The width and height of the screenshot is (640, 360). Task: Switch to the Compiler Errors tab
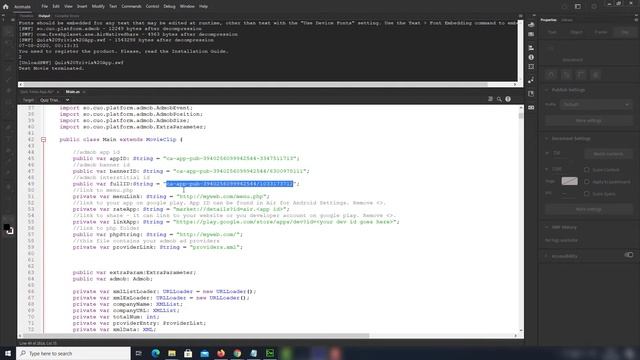tap(67, 16)
